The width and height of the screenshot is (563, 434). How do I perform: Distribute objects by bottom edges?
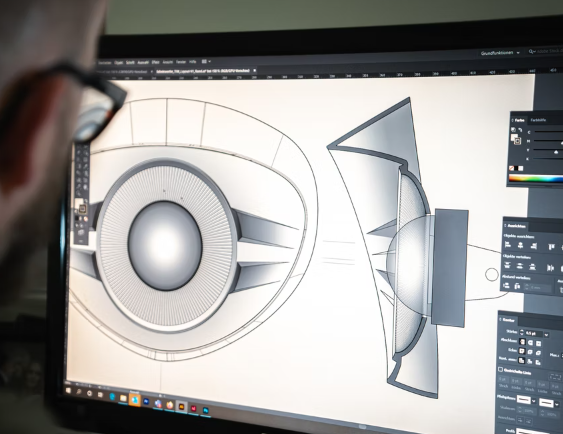pos(533,267)
